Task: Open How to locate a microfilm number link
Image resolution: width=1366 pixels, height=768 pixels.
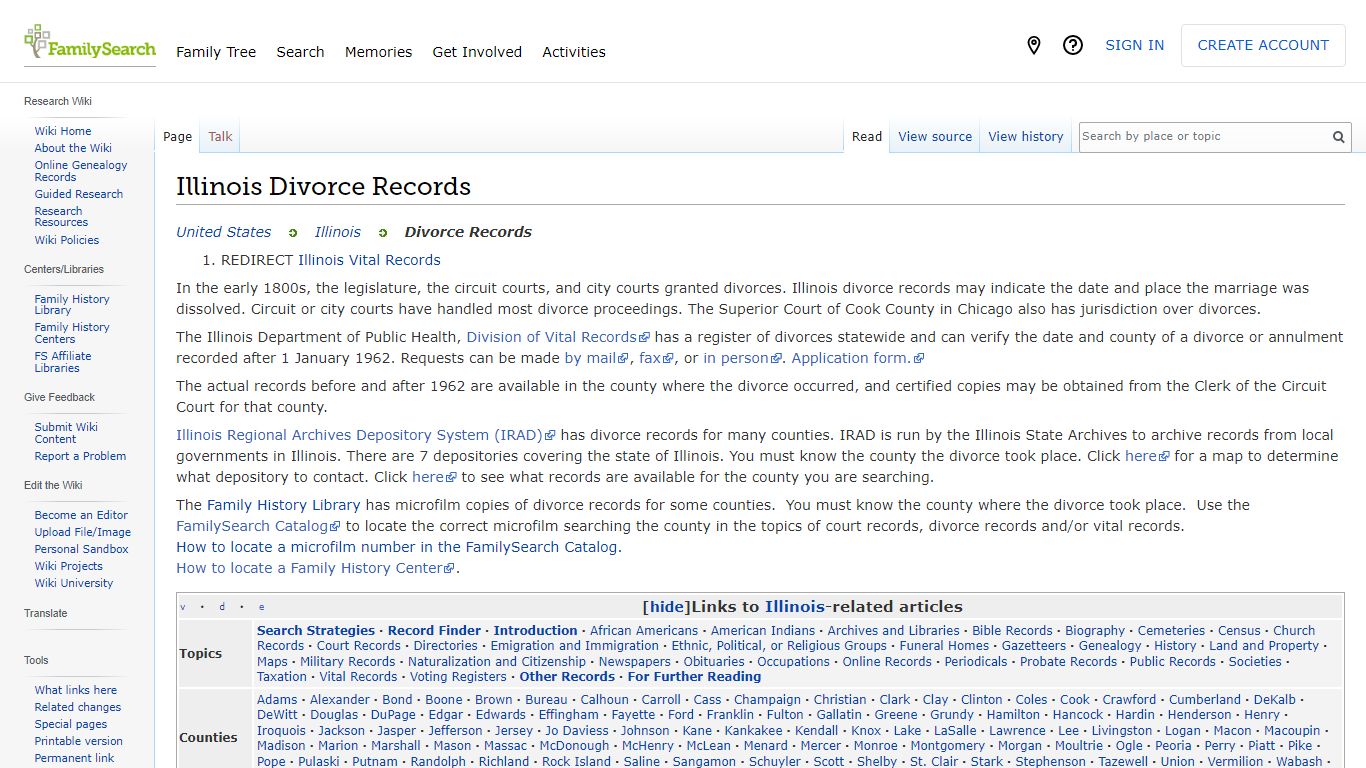Action: tap(397, 547)
